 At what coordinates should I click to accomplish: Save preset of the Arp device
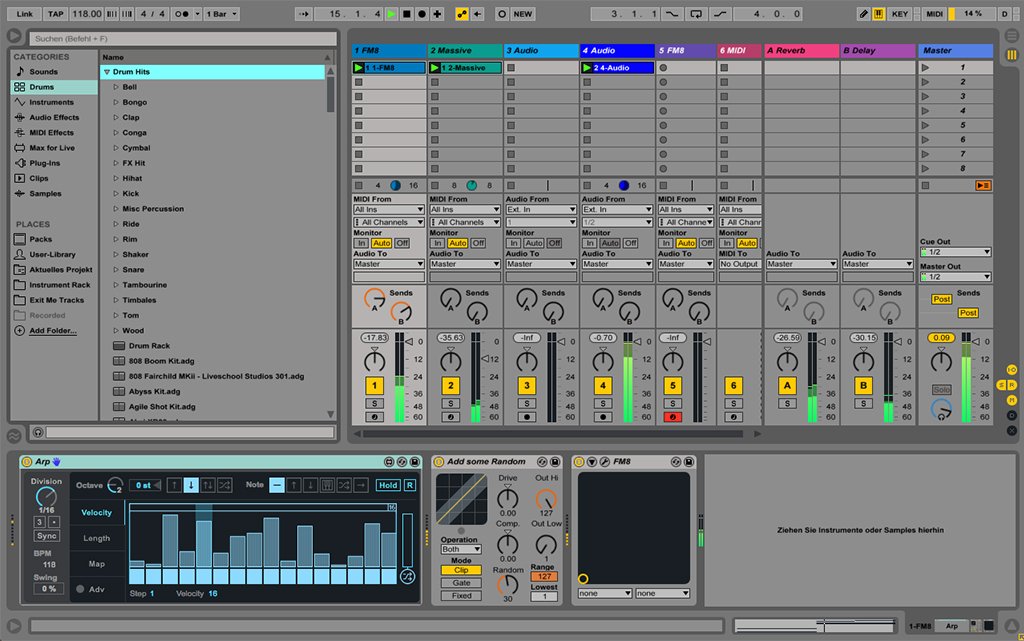pos(415,462)
